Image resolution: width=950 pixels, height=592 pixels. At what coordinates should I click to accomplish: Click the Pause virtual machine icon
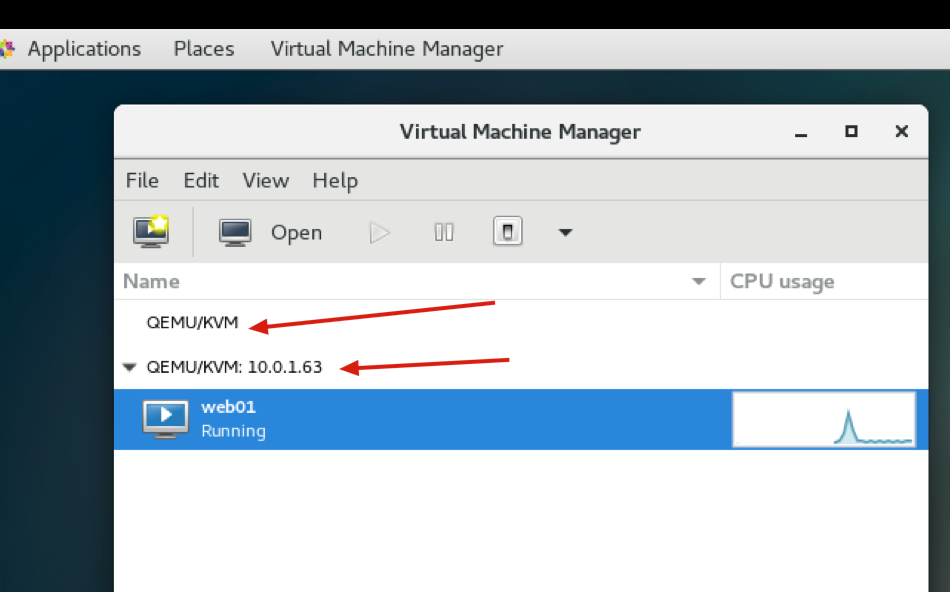tap(444, 232)
